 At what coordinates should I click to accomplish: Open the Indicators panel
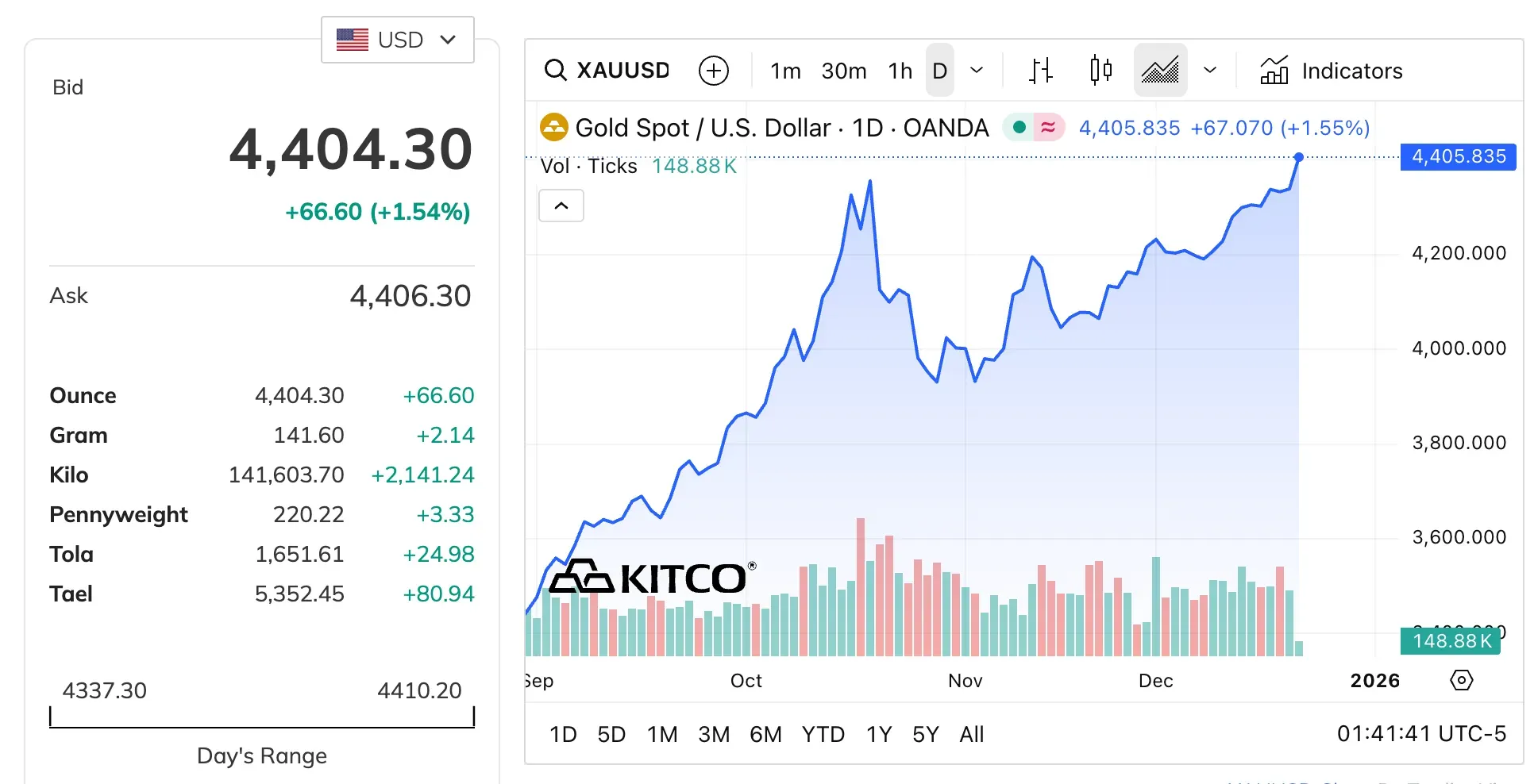pos(1332,71)
